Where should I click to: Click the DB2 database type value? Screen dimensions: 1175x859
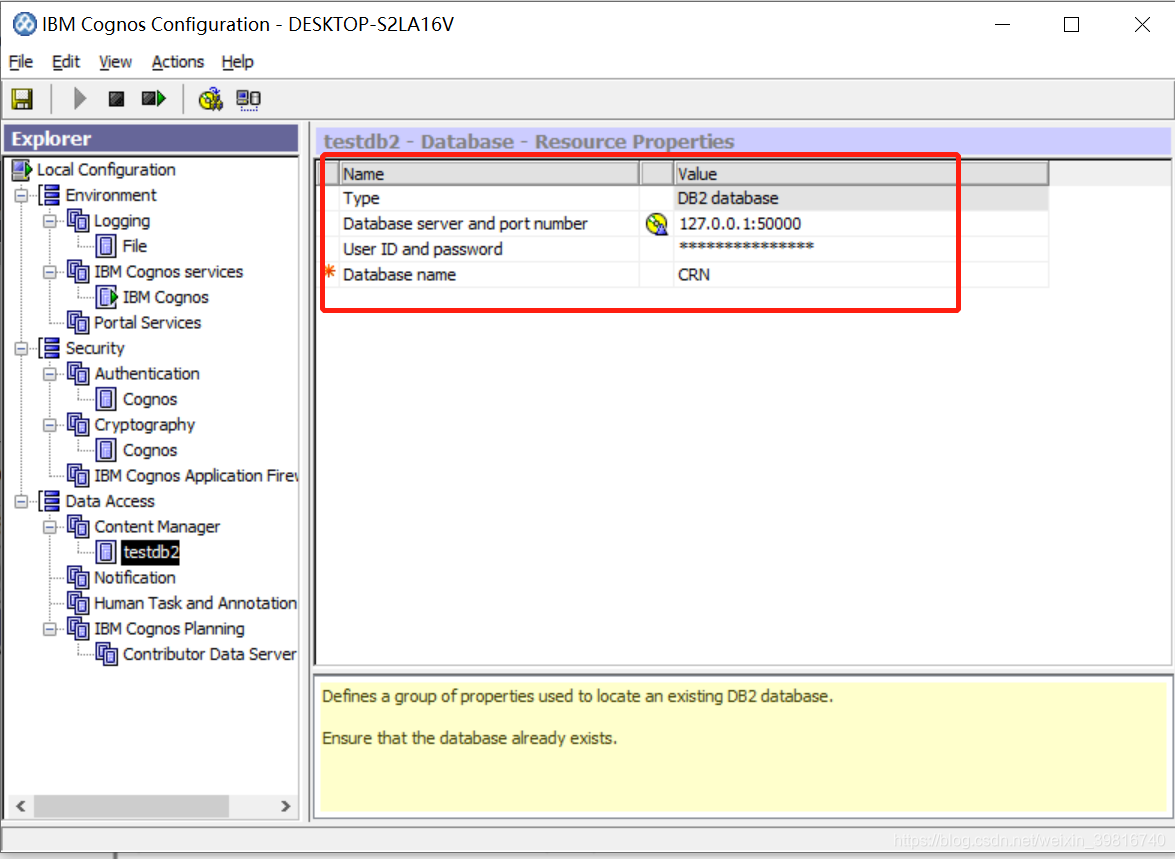[x=861, y=199]
